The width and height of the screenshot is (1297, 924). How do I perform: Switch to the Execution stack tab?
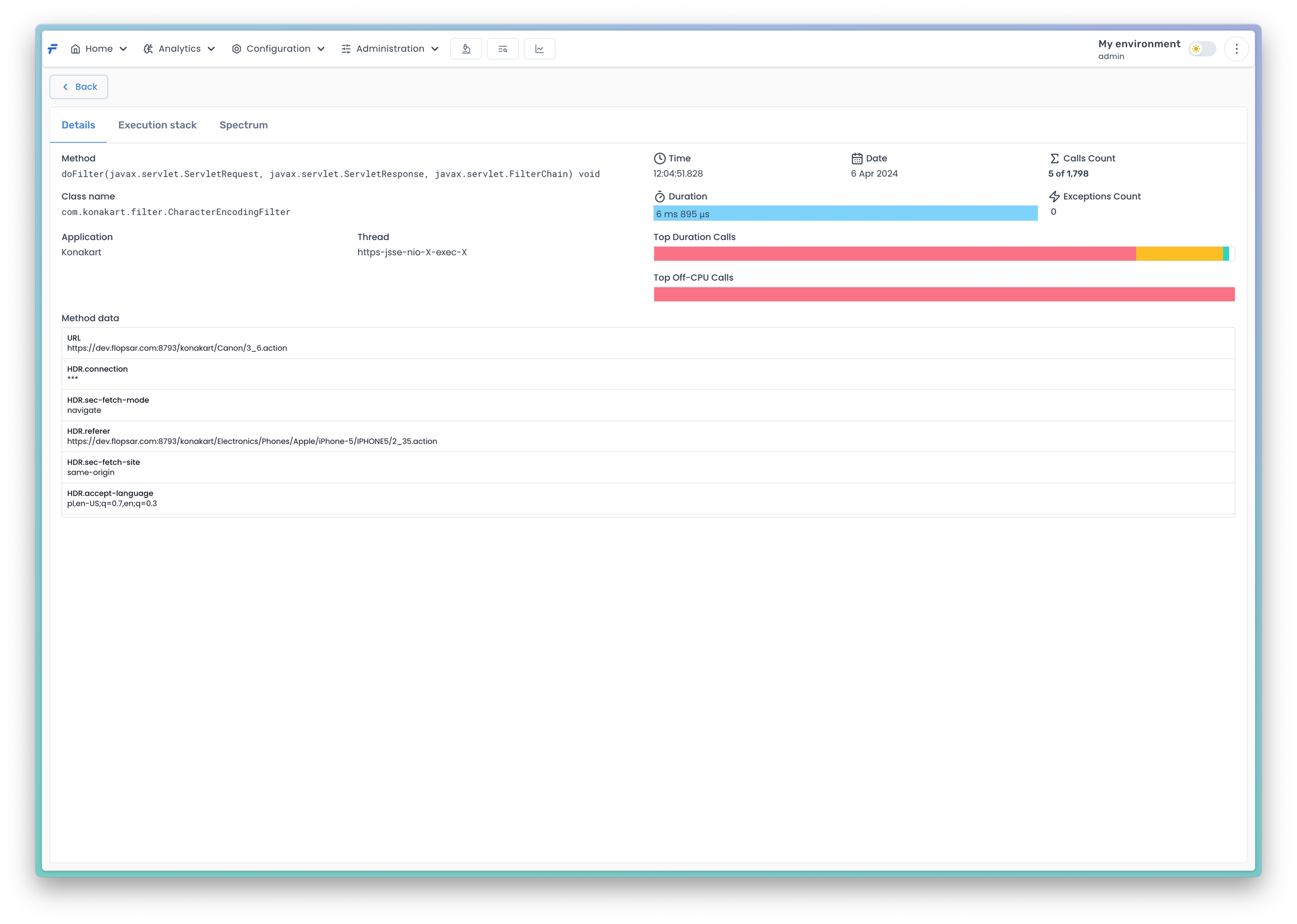157,125
